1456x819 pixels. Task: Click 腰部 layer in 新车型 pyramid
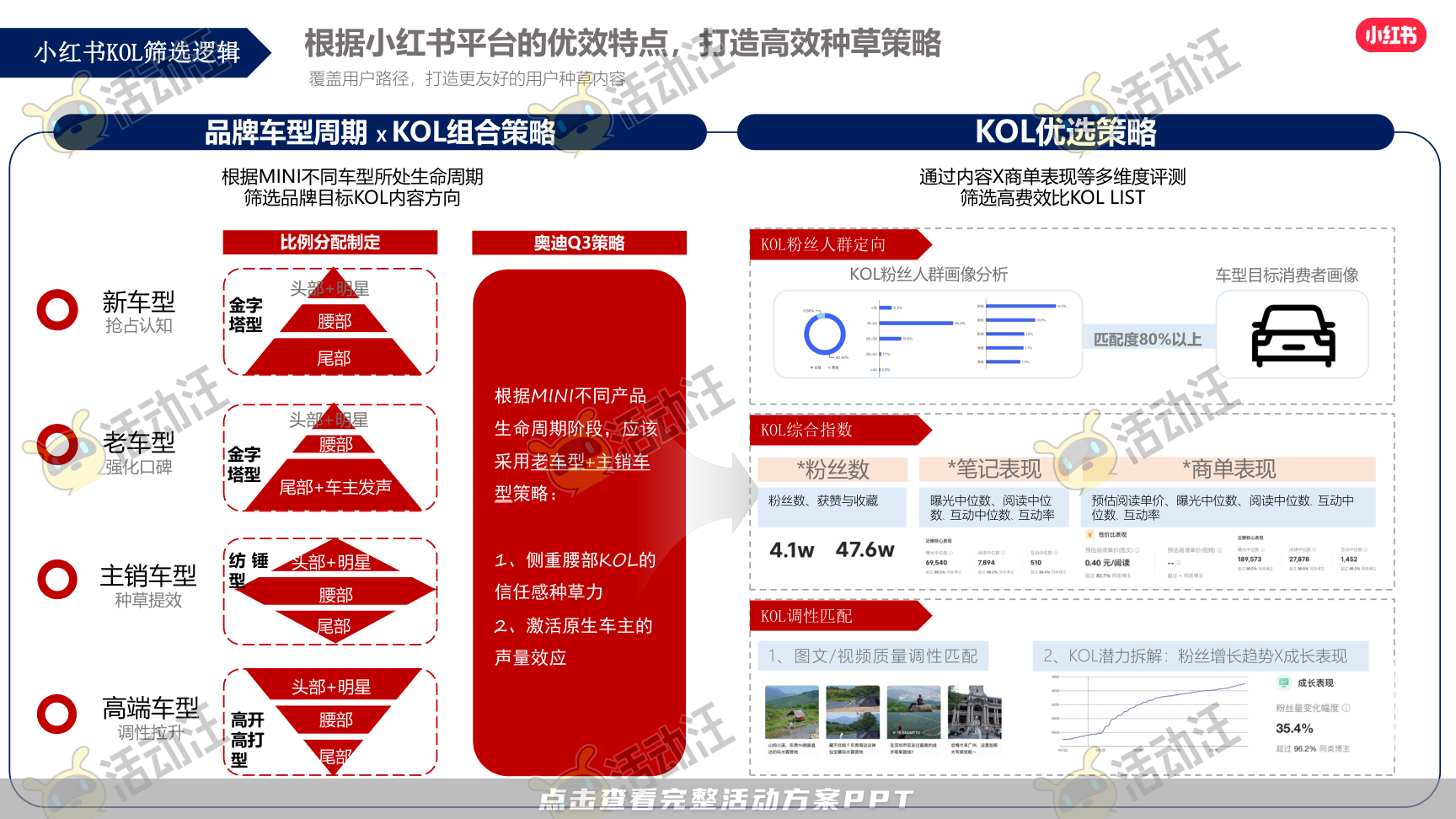click(x=334, y=320)
